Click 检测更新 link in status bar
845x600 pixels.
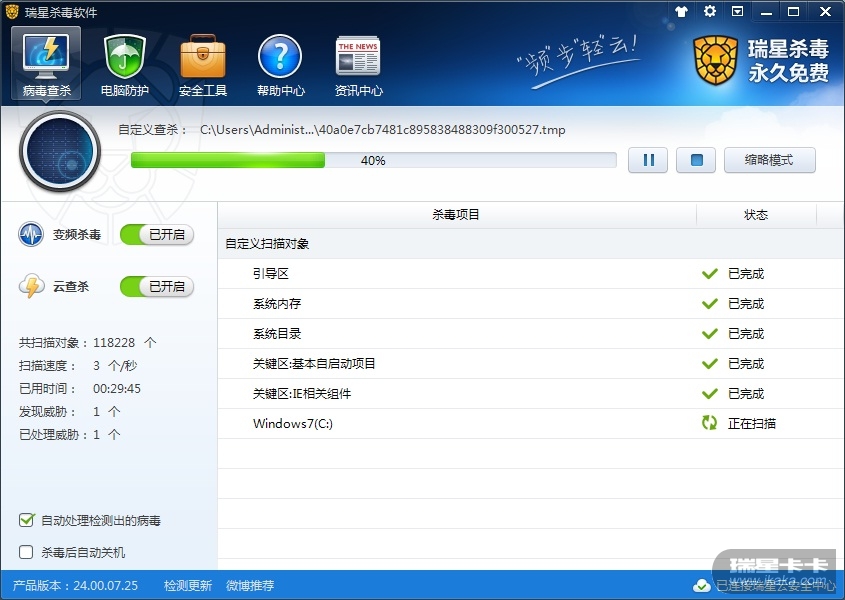(x=188, y=585)
